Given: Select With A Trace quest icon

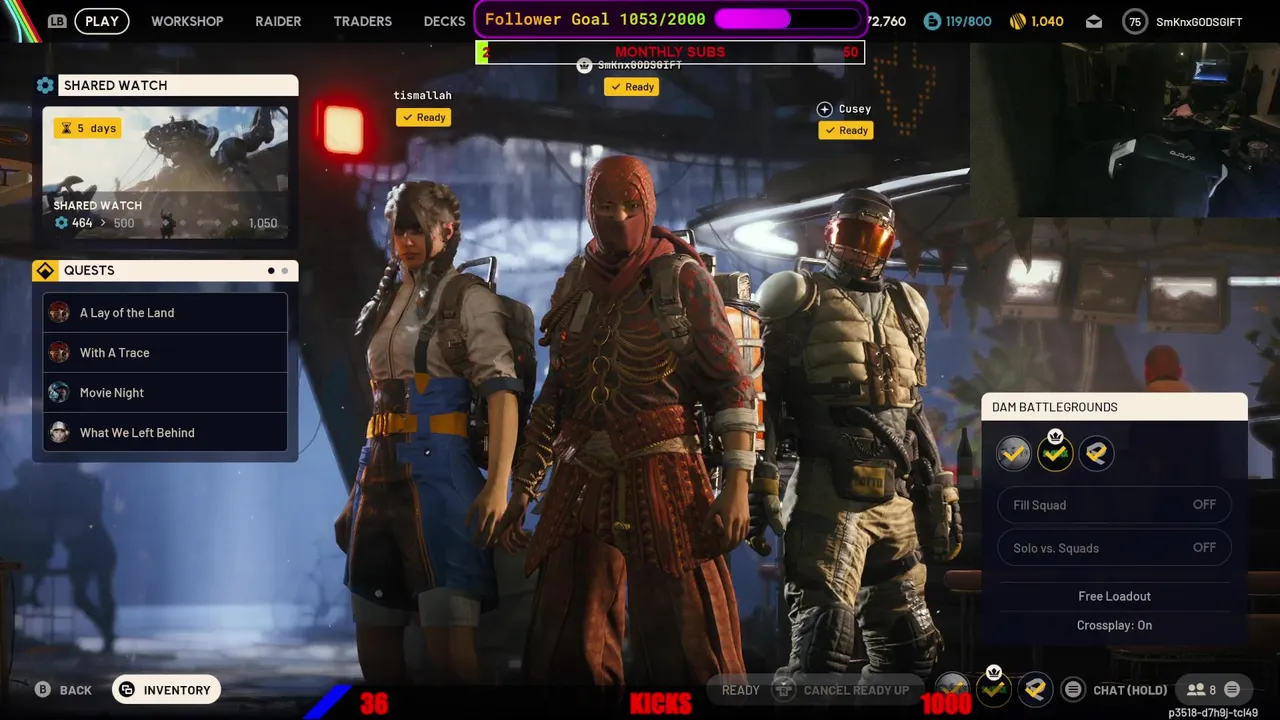Looking at the screenshot, I should pyautogui.click(x=59, y=353).
